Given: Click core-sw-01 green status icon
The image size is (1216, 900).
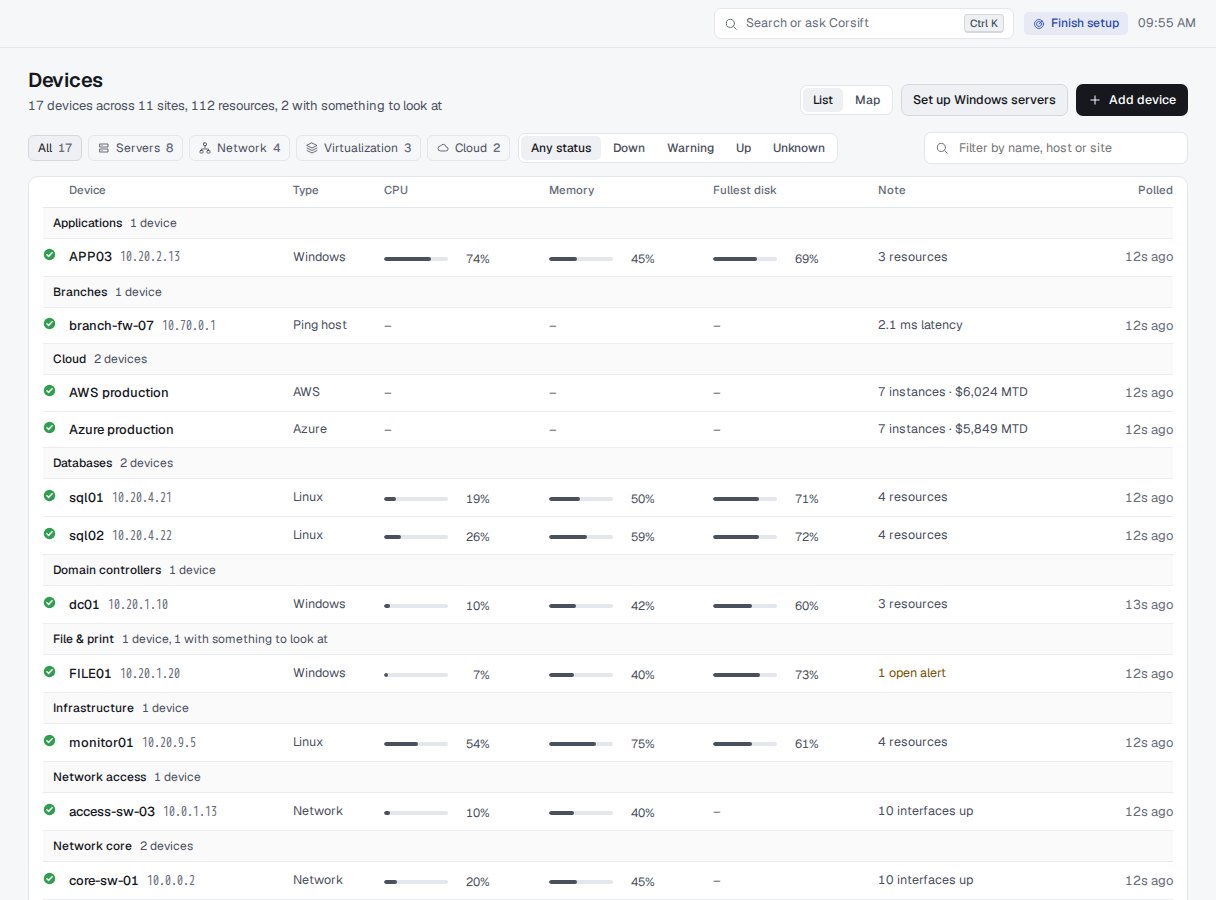Looking at the screenshot, I should (x=49, y=878).
